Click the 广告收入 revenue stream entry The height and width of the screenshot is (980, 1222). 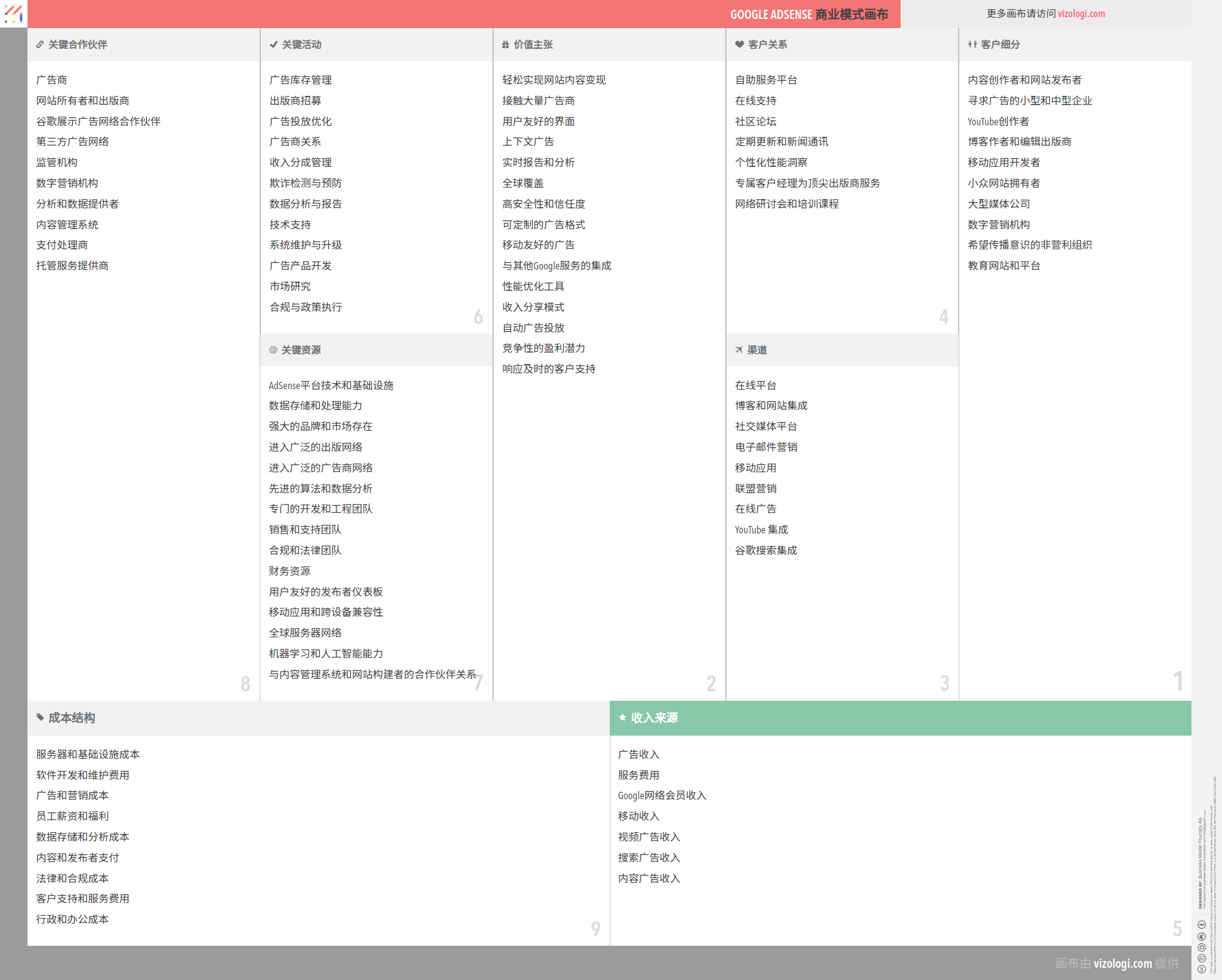click(638, 755)
